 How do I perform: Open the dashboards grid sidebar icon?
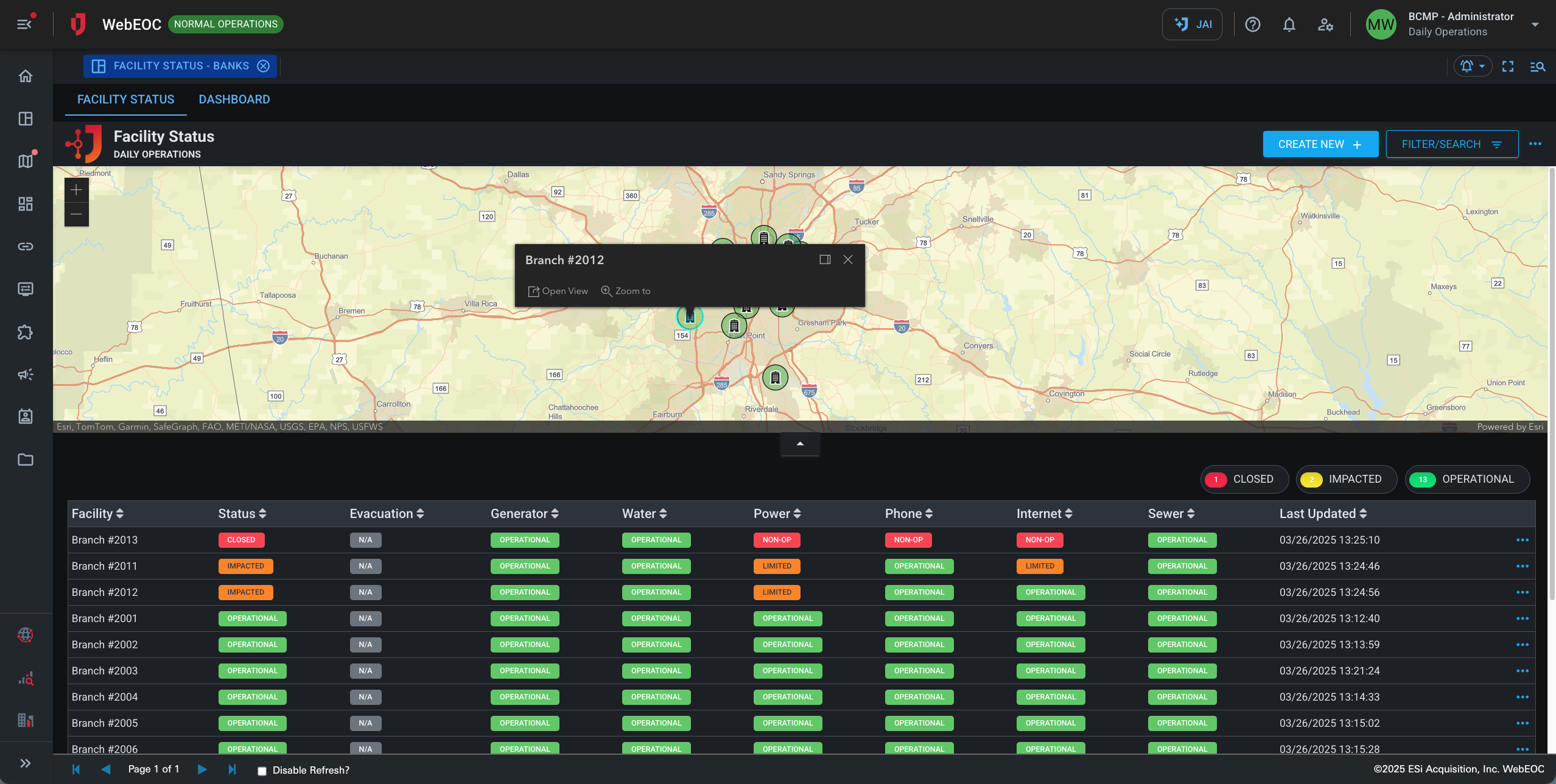26,204
